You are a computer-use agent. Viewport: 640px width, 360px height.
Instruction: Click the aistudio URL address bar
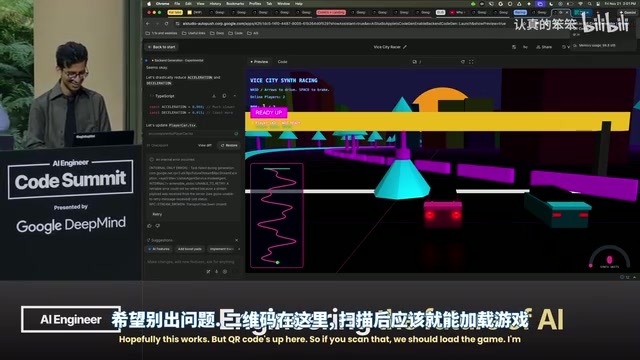coord(344,24)
